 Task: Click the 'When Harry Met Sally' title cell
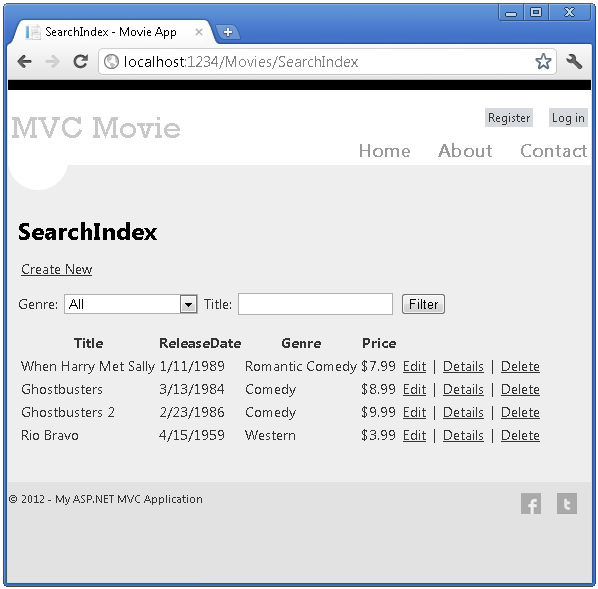(x=88, y=366)
